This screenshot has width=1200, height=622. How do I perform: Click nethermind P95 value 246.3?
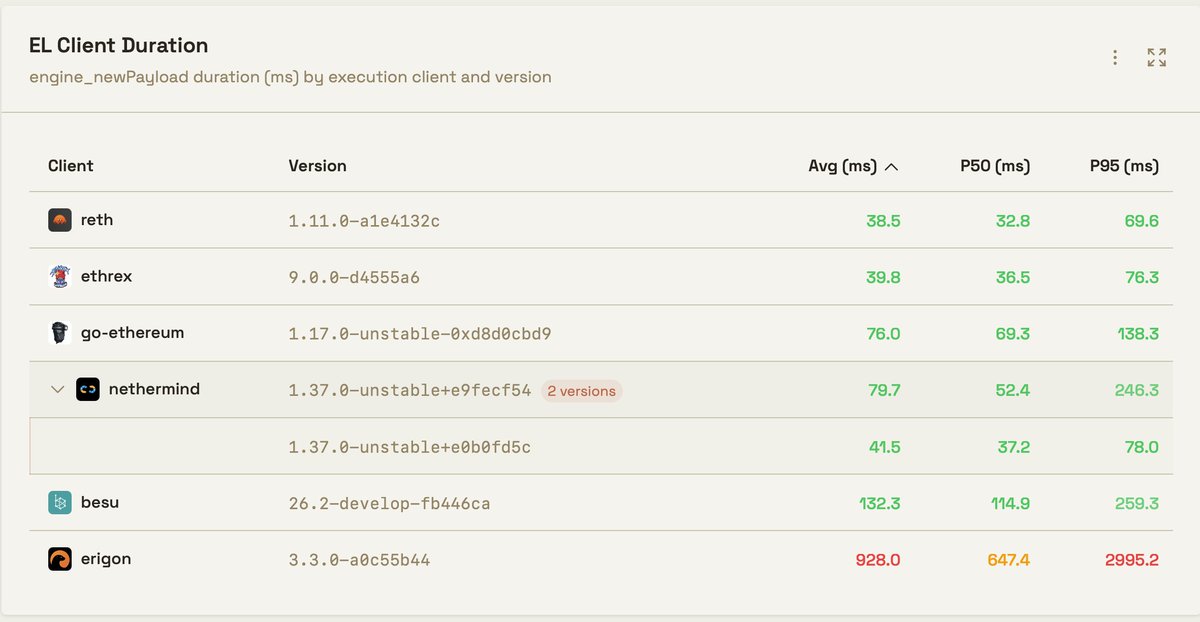pos(1137,390)
